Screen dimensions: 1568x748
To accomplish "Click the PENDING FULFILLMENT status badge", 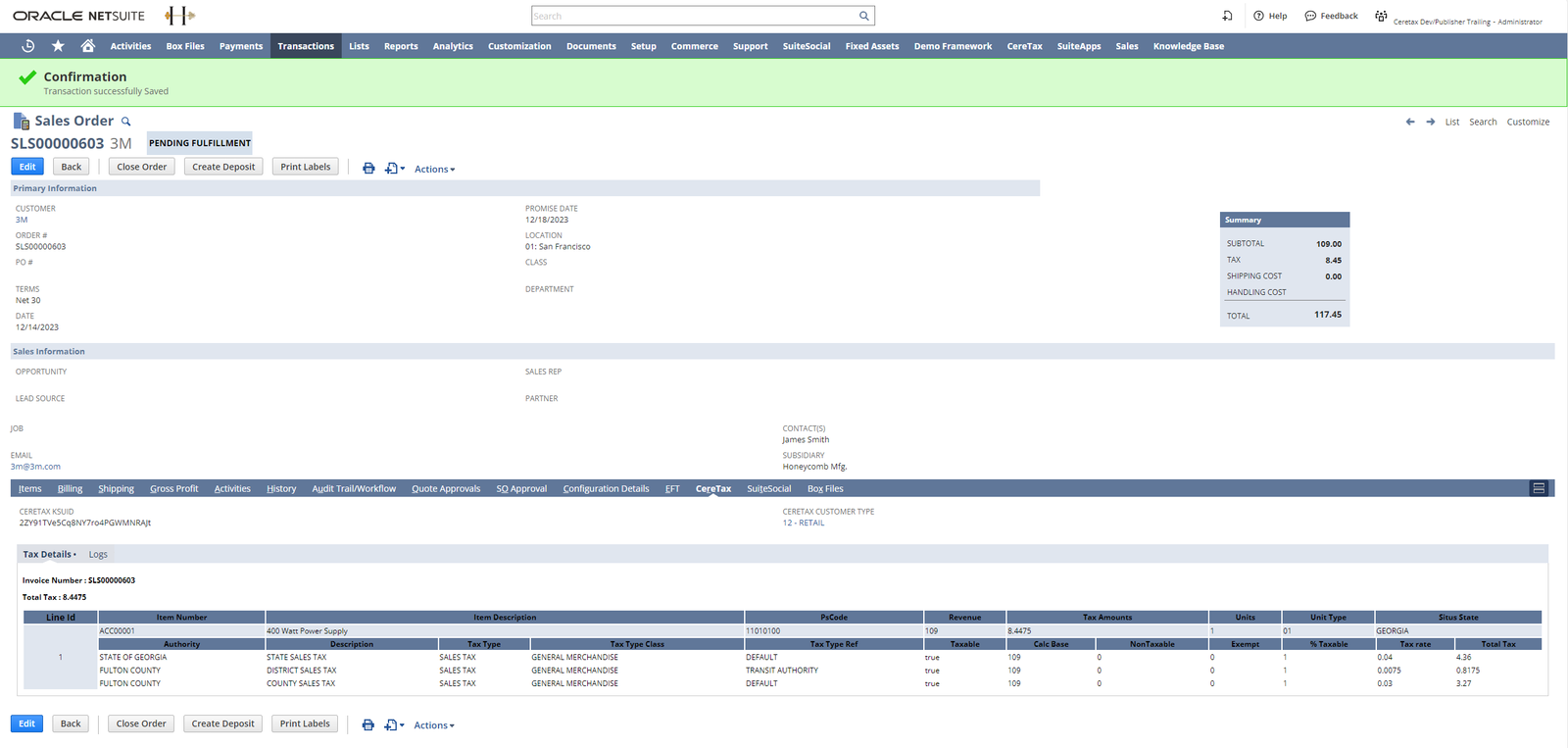I will [x=200, y=143].
